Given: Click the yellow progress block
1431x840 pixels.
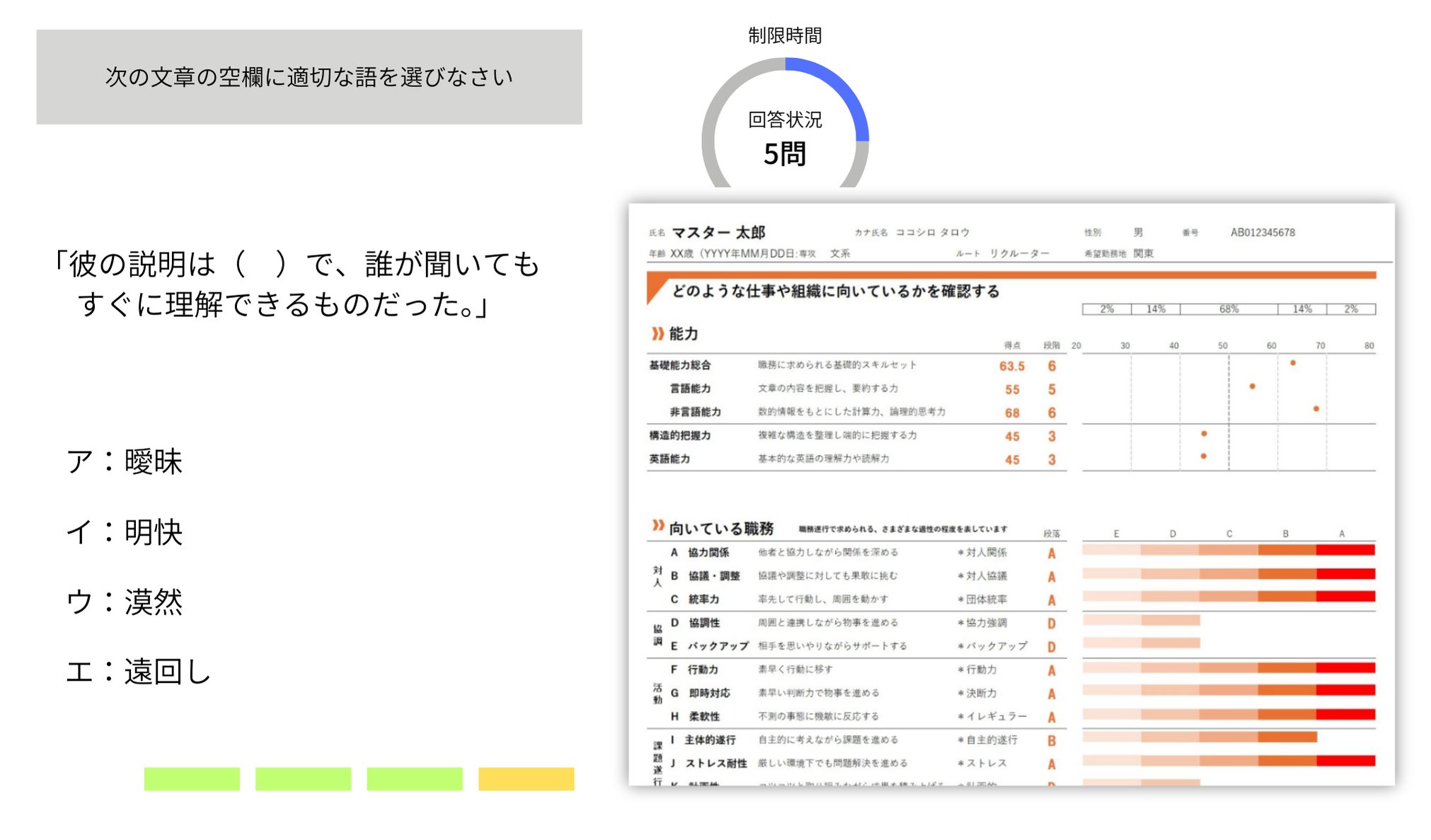Looking at the screenshot, I should (x=526, y=778).
